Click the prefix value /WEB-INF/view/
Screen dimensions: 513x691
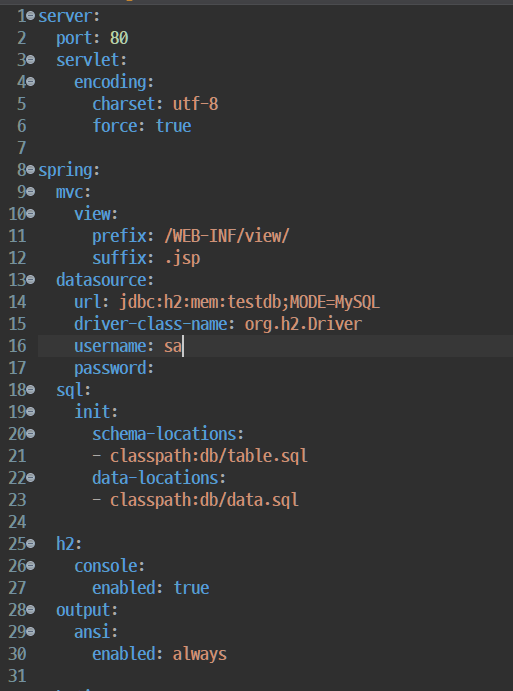tap(227, 236)
